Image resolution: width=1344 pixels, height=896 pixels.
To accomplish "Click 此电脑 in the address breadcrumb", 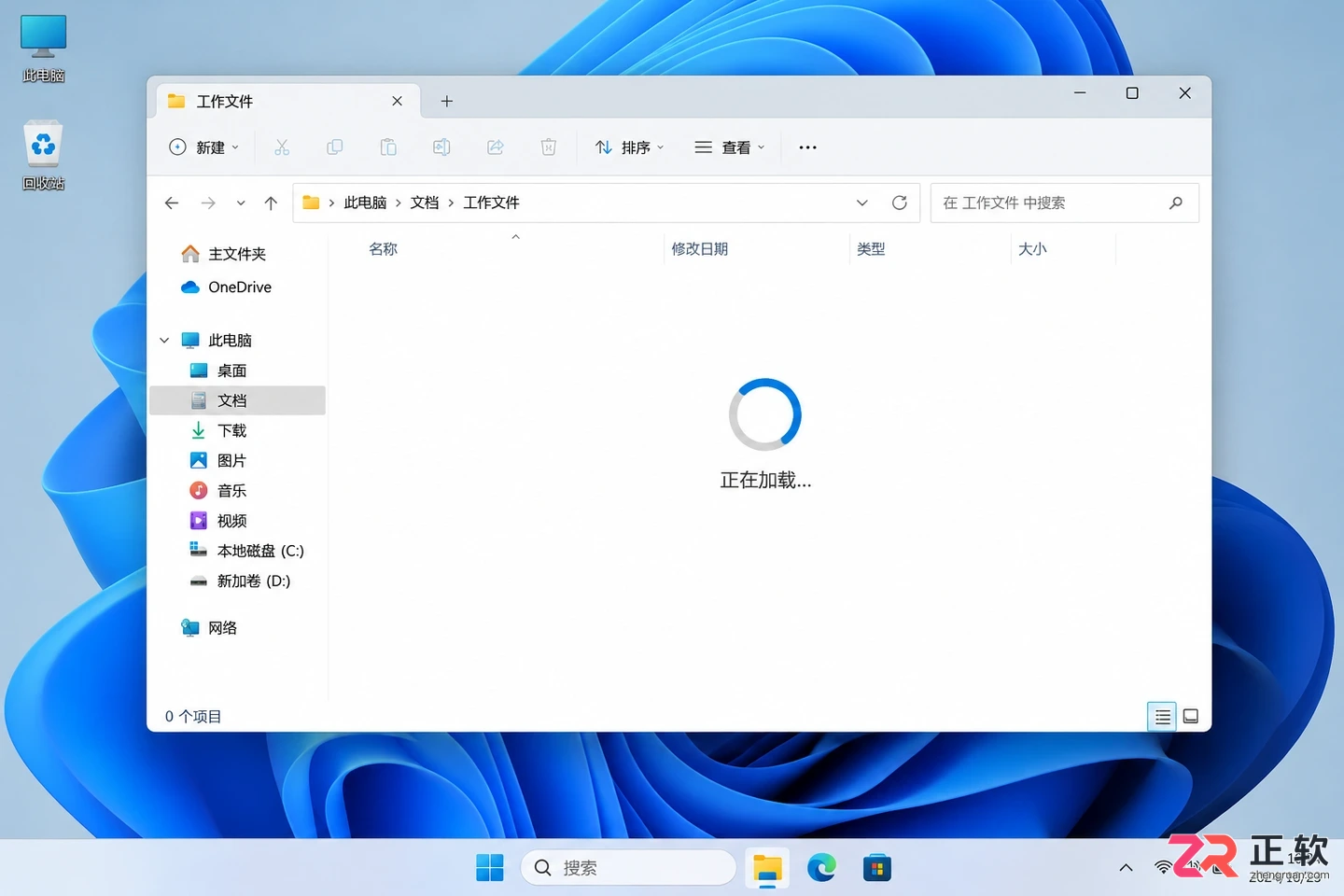I will (365, 203).
